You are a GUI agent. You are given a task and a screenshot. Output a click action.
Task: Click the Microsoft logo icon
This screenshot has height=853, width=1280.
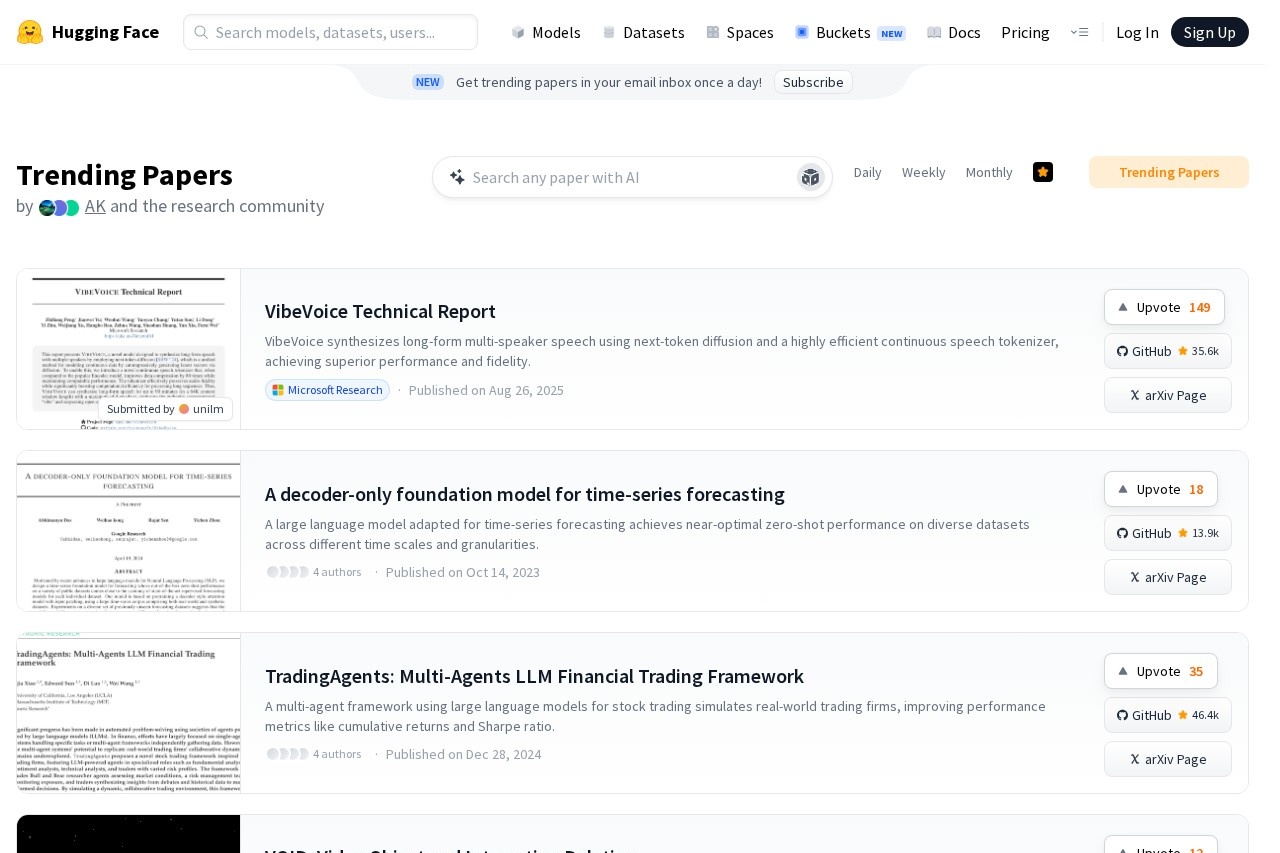[x=278, y=390]
